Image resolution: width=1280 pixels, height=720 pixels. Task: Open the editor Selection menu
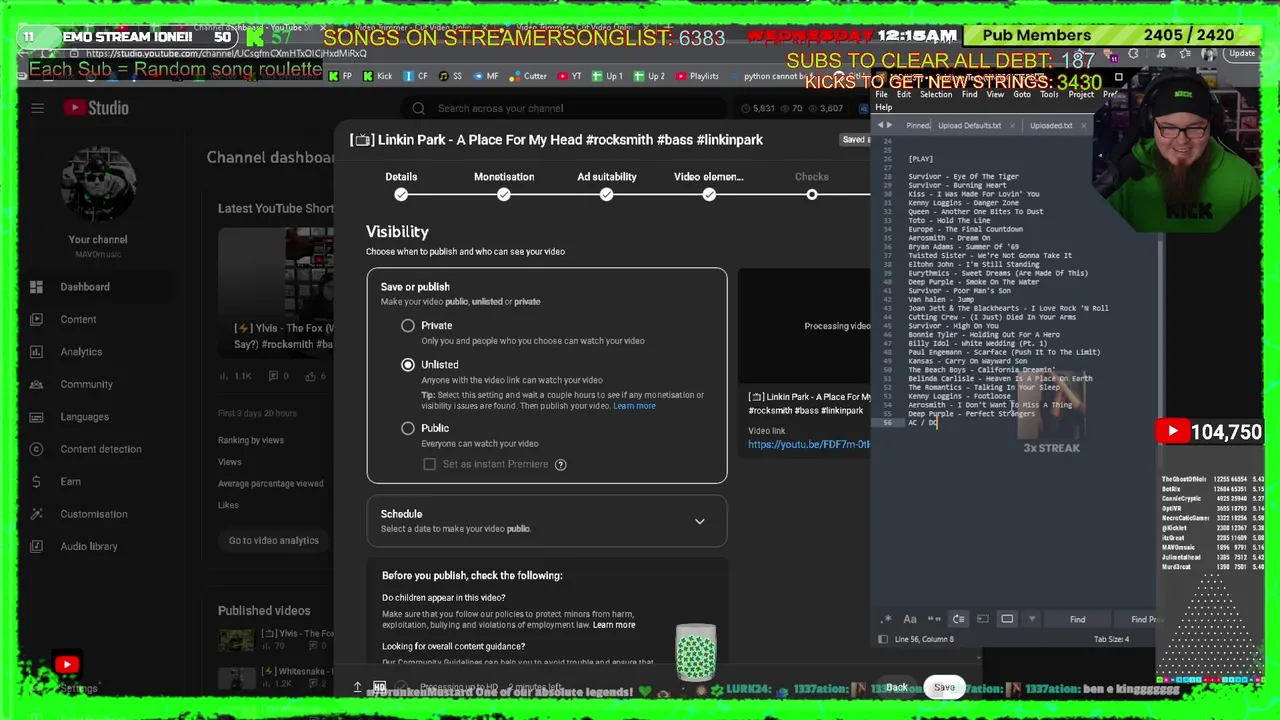point(936,94)
